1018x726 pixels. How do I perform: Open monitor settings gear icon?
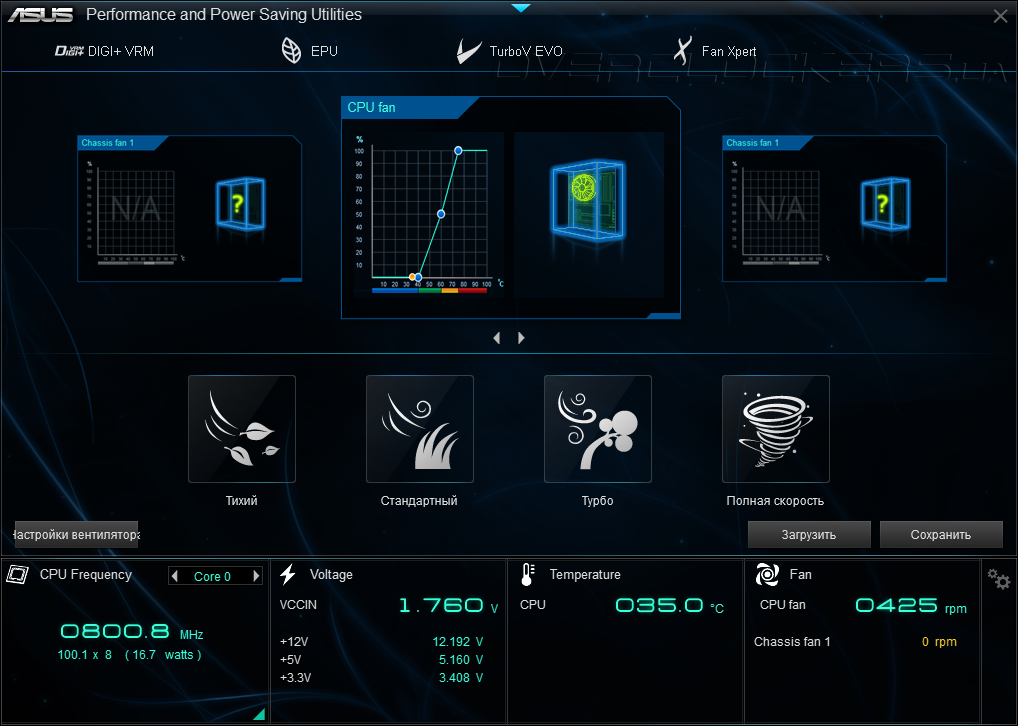(999, 579)
